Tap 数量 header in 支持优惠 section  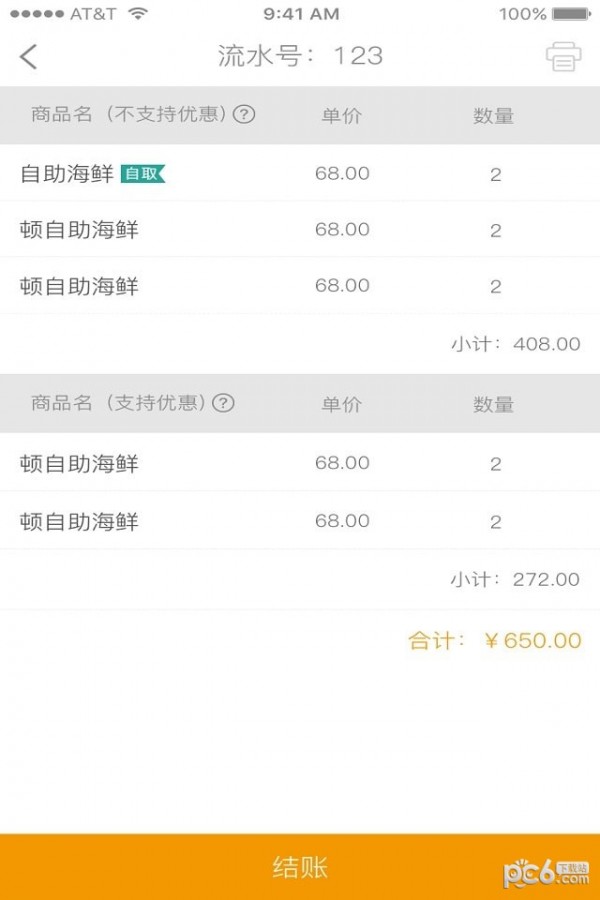[494, 404]
